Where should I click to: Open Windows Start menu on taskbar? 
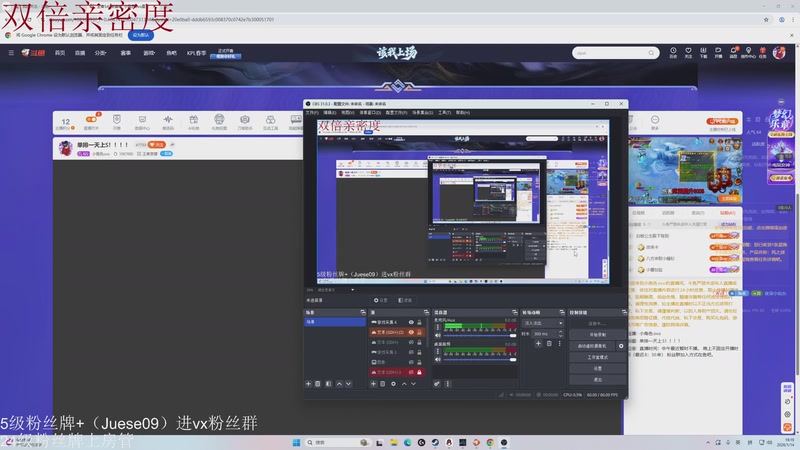click(x=296, y=442)
